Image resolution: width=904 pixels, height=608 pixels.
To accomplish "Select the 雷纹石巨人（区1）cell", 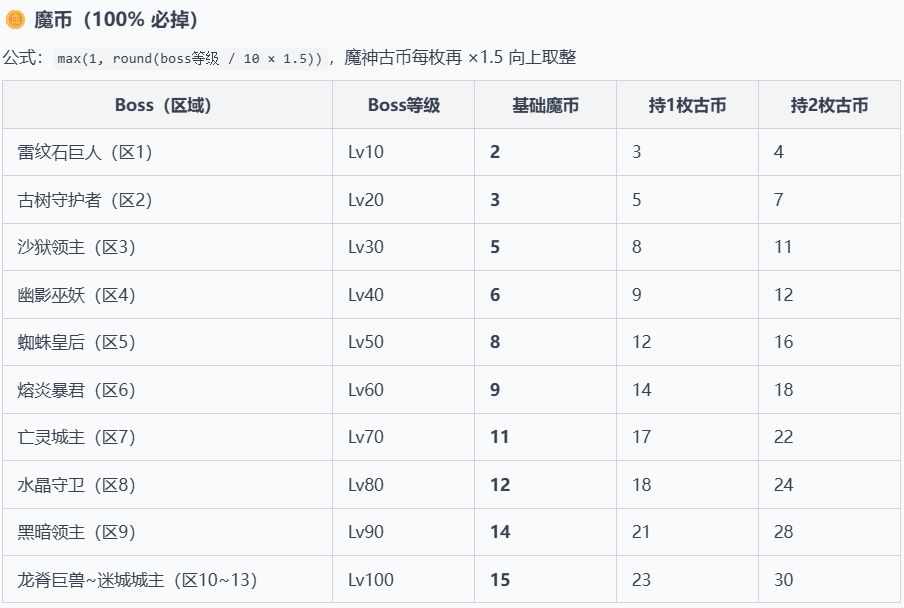I will (x=85, y=152).
